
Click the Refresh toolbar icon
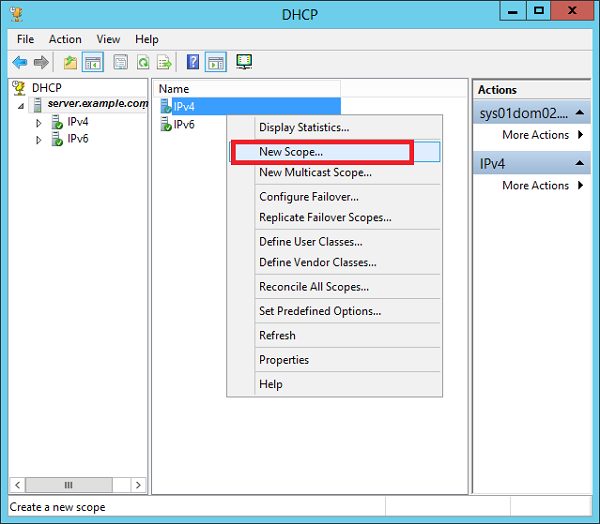tap(143, 62)
